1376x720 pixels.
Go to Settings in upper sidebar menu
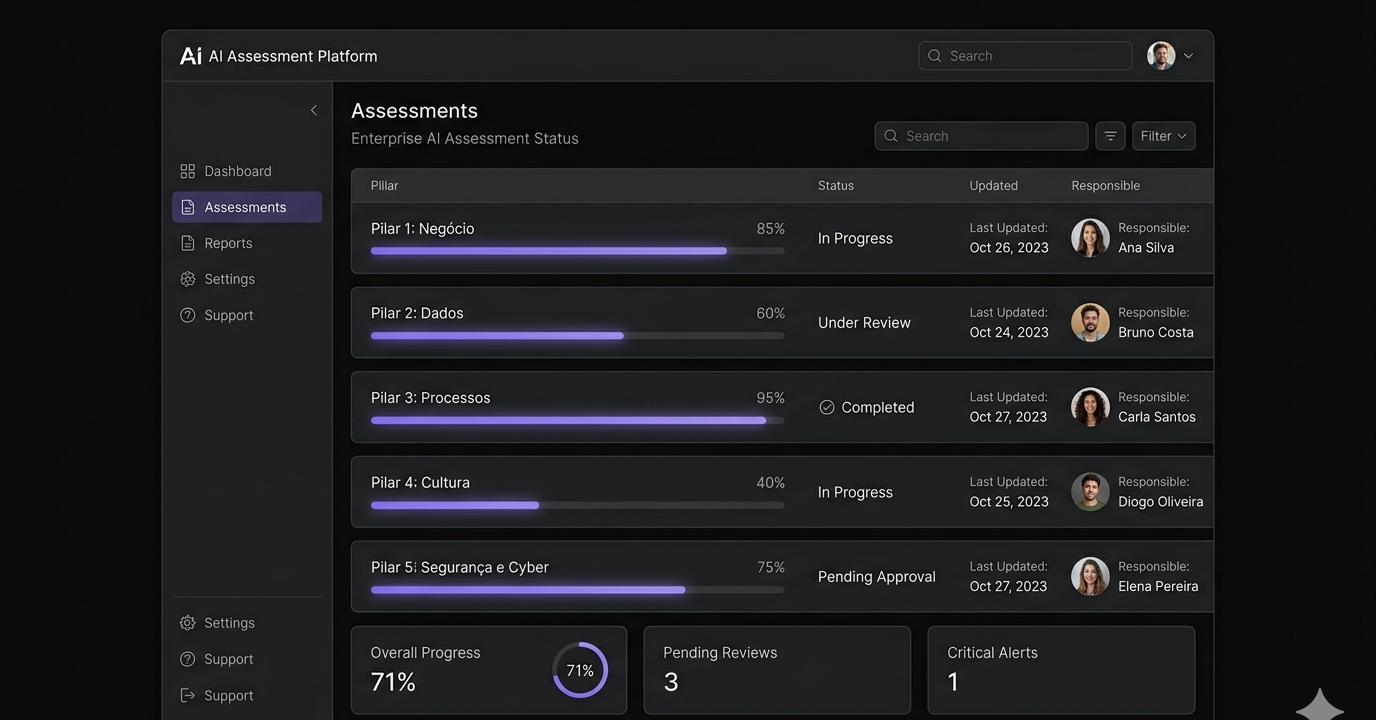(229, 279)
